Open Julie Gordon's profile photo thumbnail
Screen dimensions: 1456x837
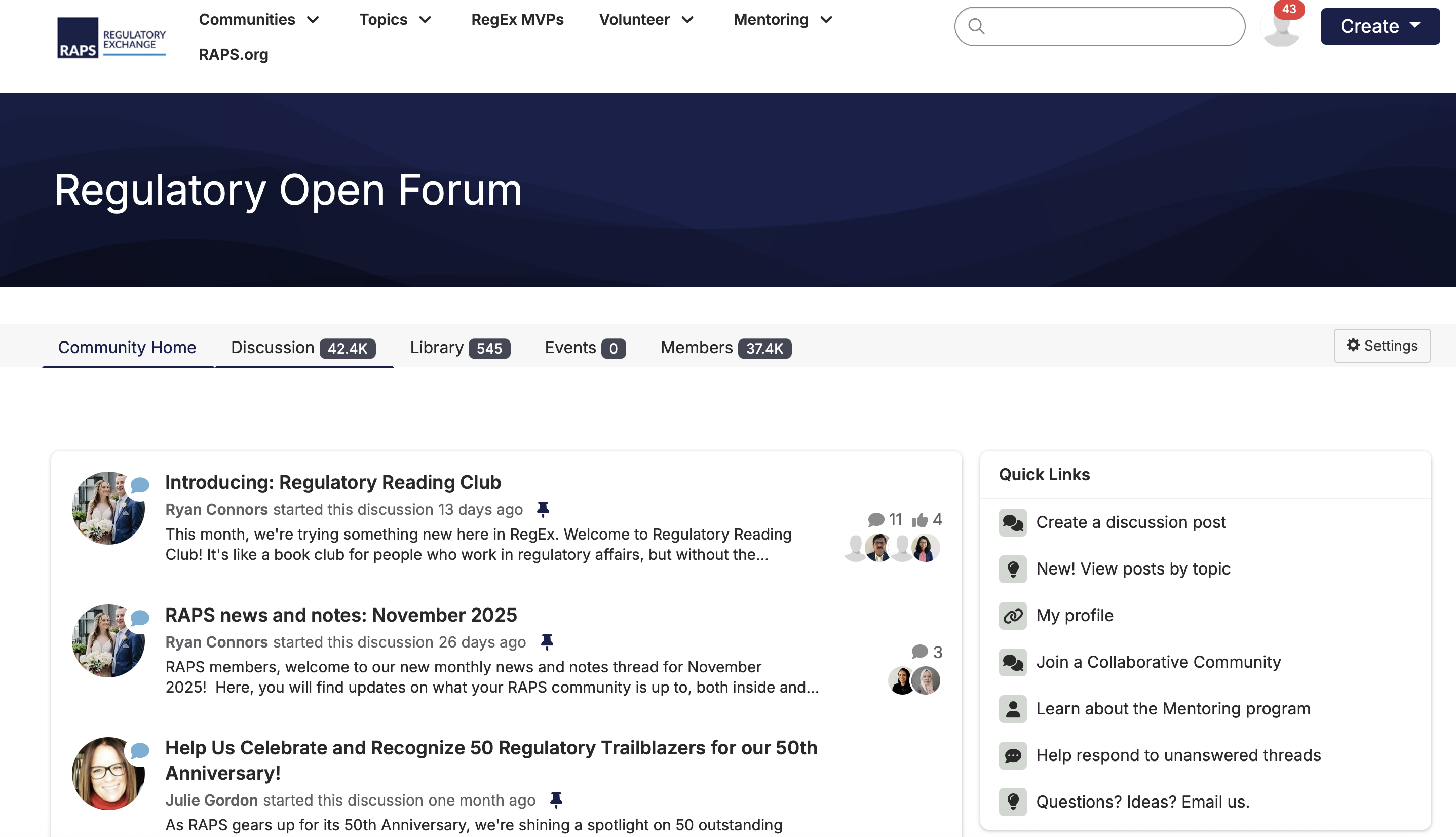click(107, 773)
